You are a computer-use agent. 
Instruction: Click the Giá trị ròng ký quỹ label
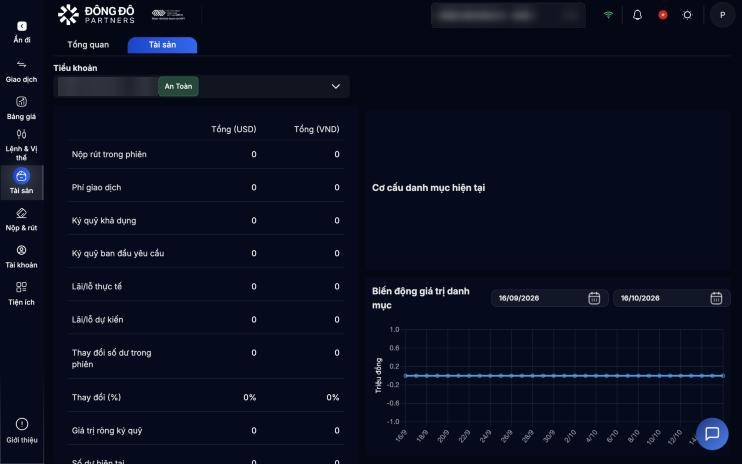(107, 430)
